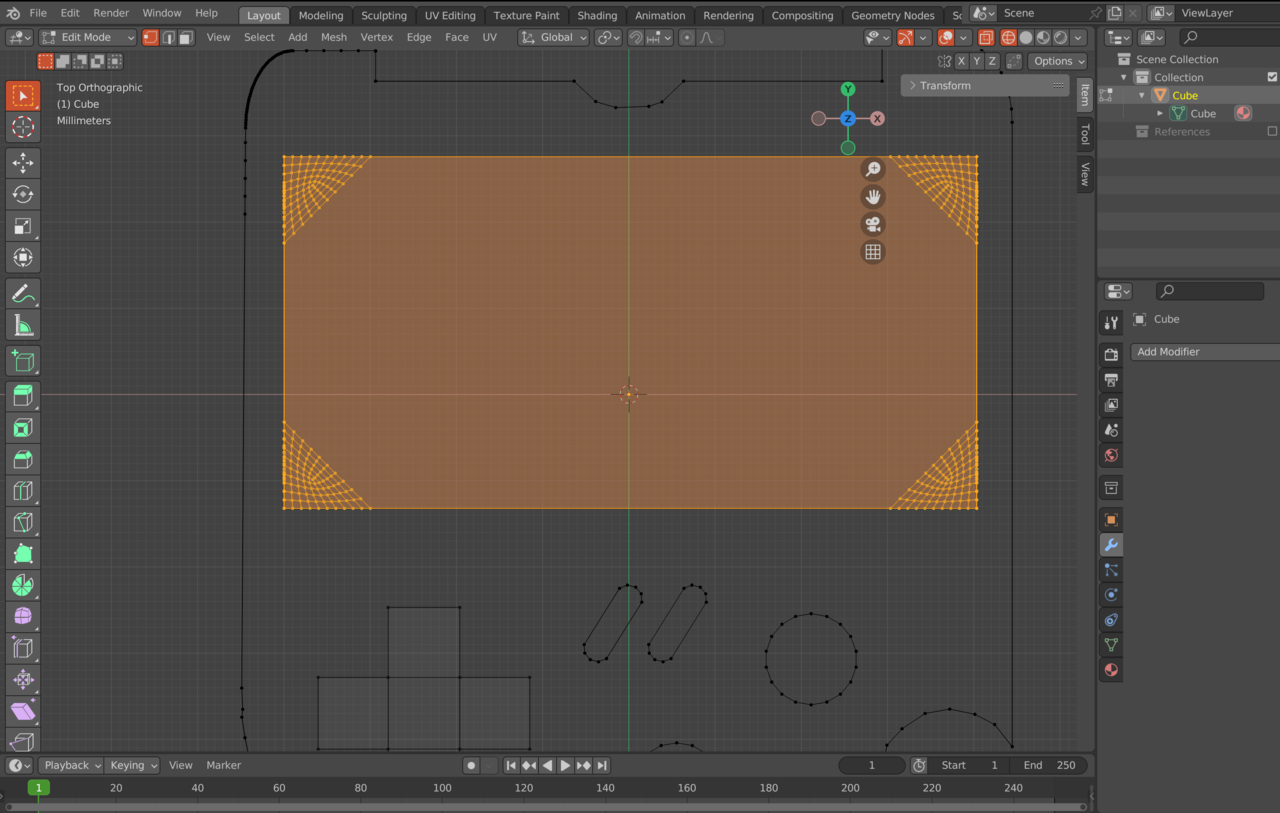Select the Rotate tool

coord(23,194)
